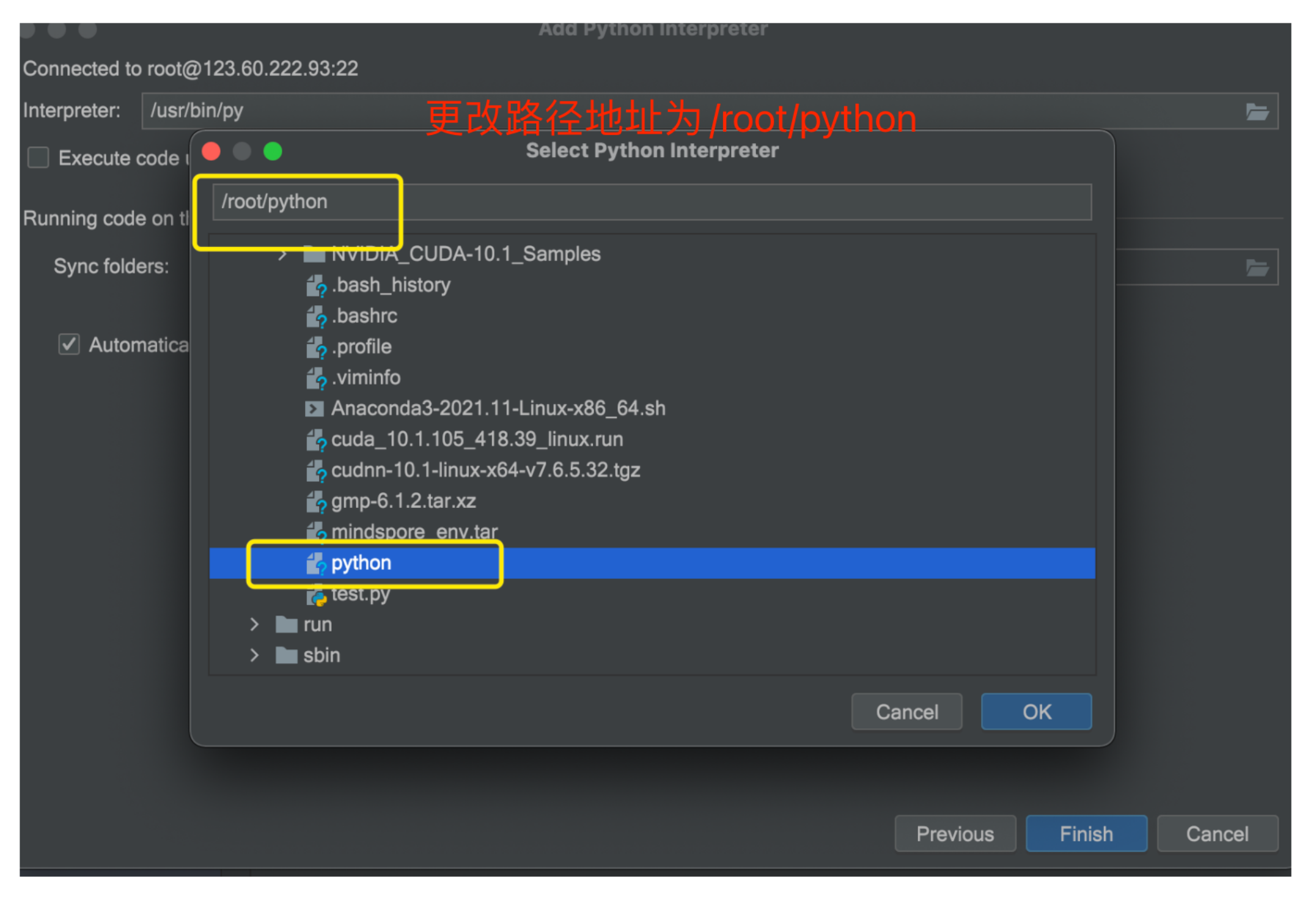Expand the sbin folder arrow
This screenshot has width=1316, height=912.
tap(254, 655)
